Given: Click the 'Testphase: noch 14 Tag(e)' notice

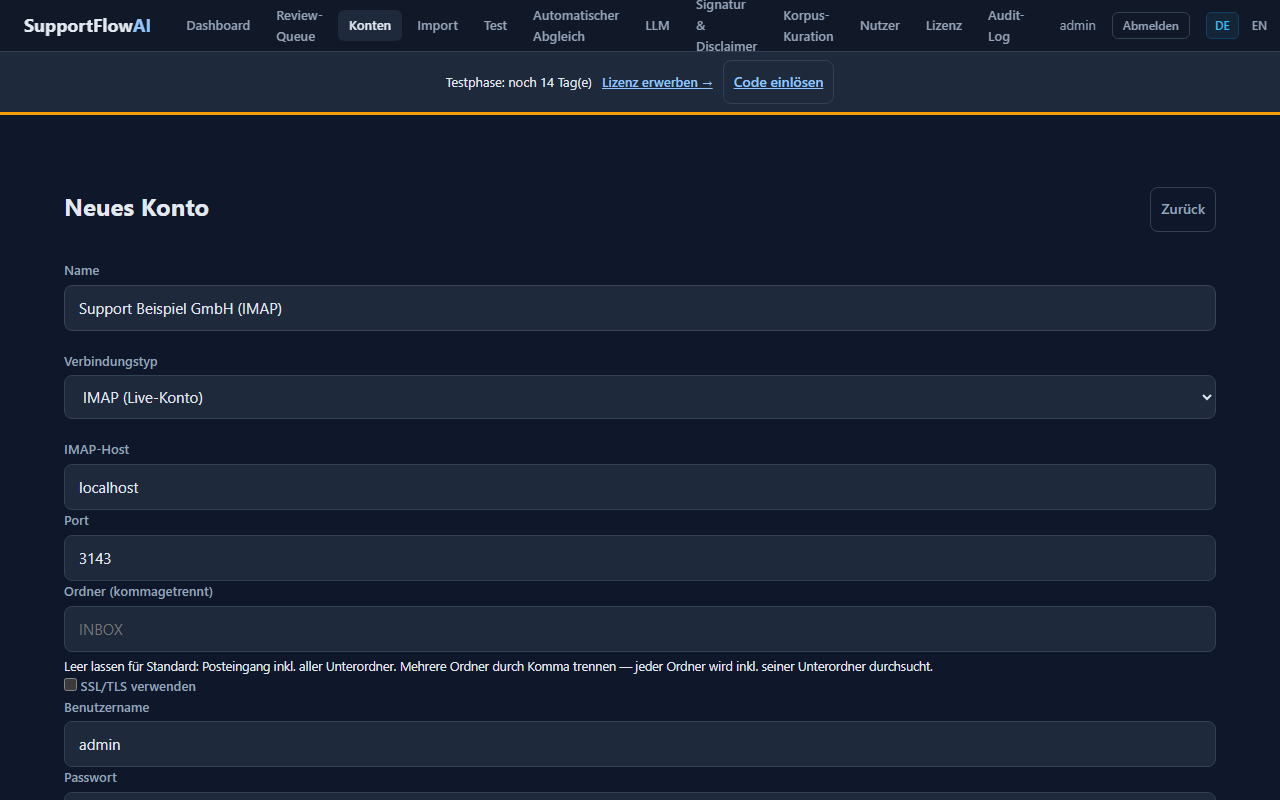Looking at the screenshot, I should [x=519, y=83].
